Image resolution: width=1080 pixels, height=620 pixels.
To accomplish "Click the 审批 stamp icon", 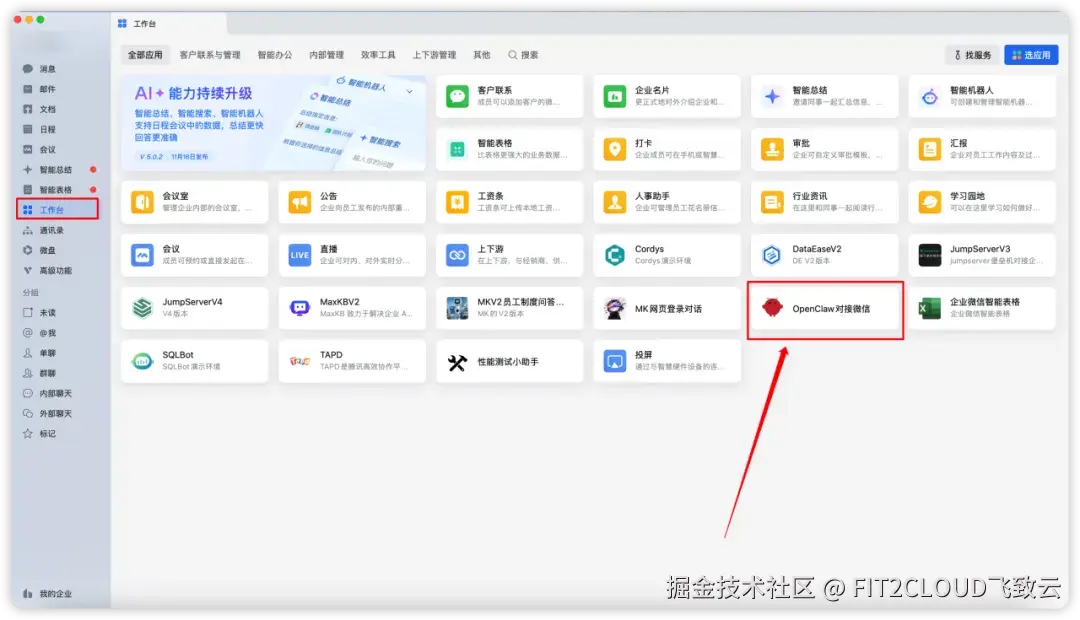I will tap(772, 149).
